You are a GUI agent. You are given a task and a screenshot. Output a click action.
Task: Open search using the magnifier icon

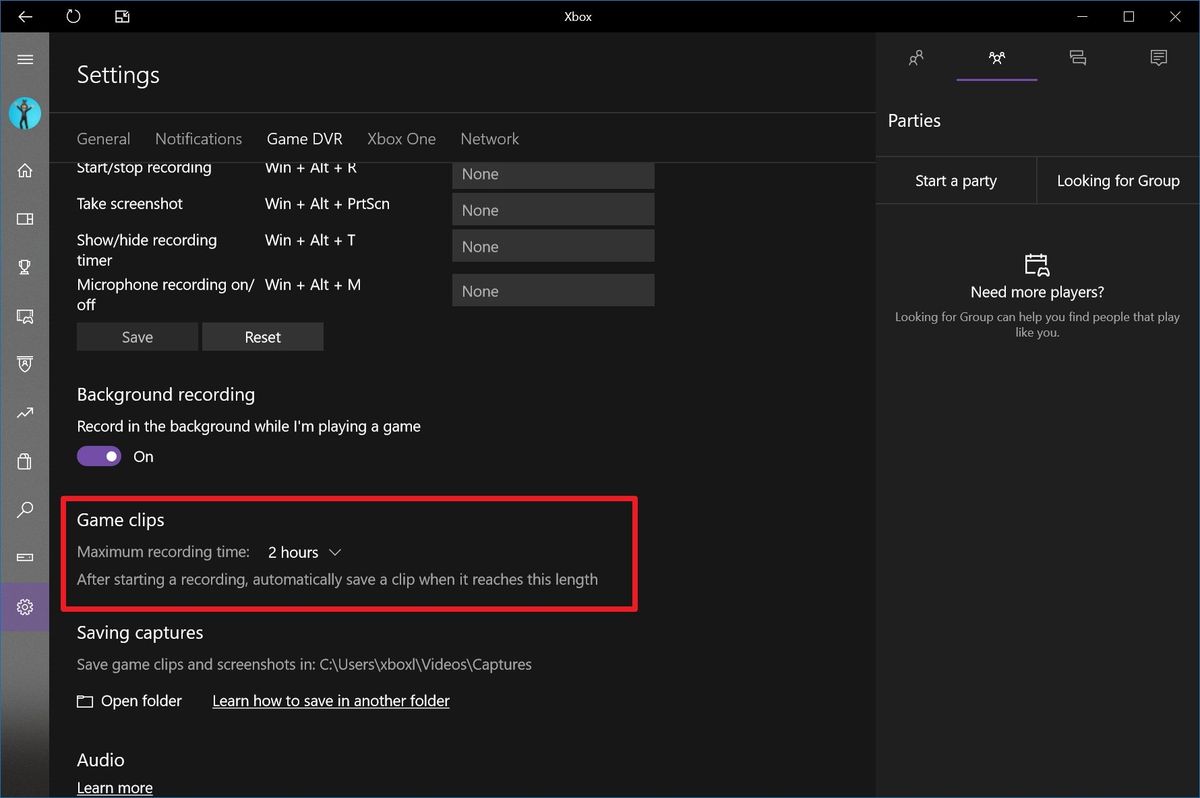[25, 509]
